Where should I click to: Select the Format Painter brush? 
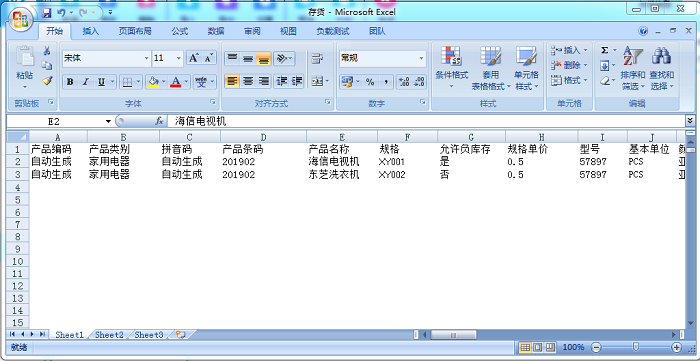[47, 81]
